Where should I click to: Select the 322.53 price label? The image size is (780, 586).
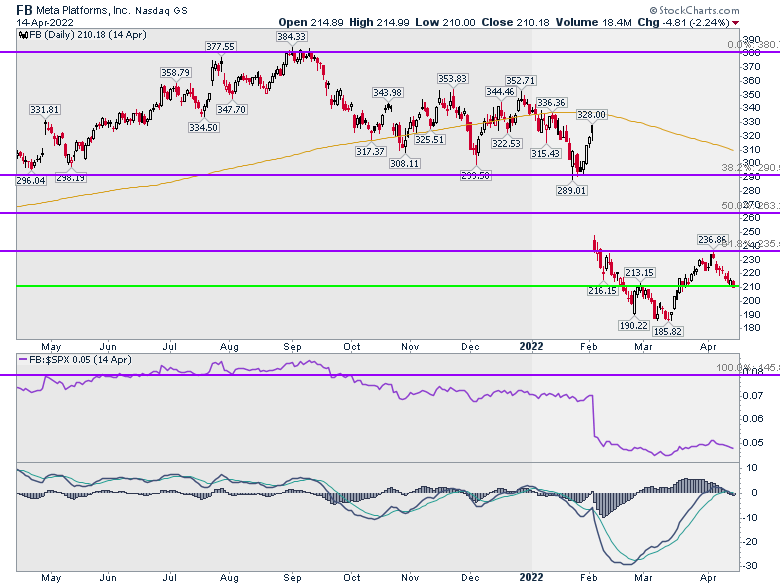pos(506,143)
